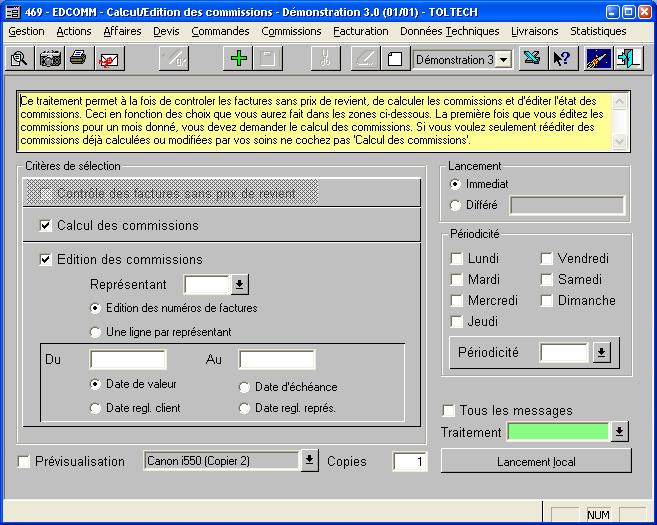Click the Du start date field
The height and width of the screenshot is (525, 657).
coord(128,359)
